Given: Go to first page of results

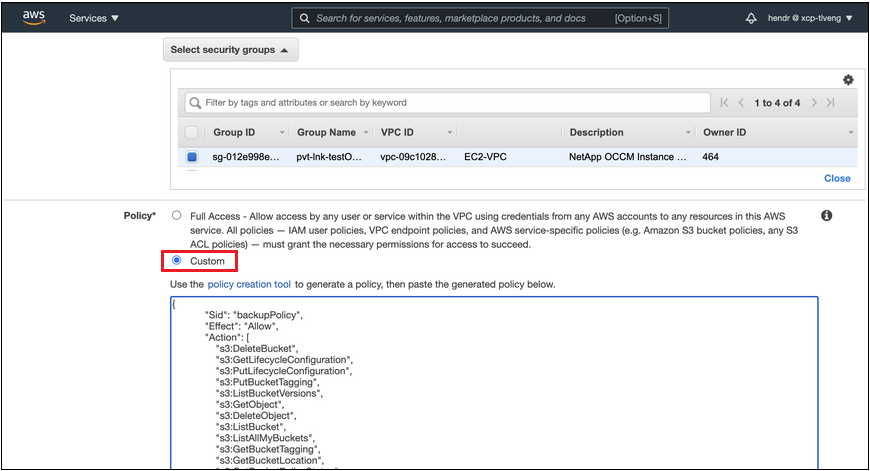Looking at the screenshot, I should (724, 103).
